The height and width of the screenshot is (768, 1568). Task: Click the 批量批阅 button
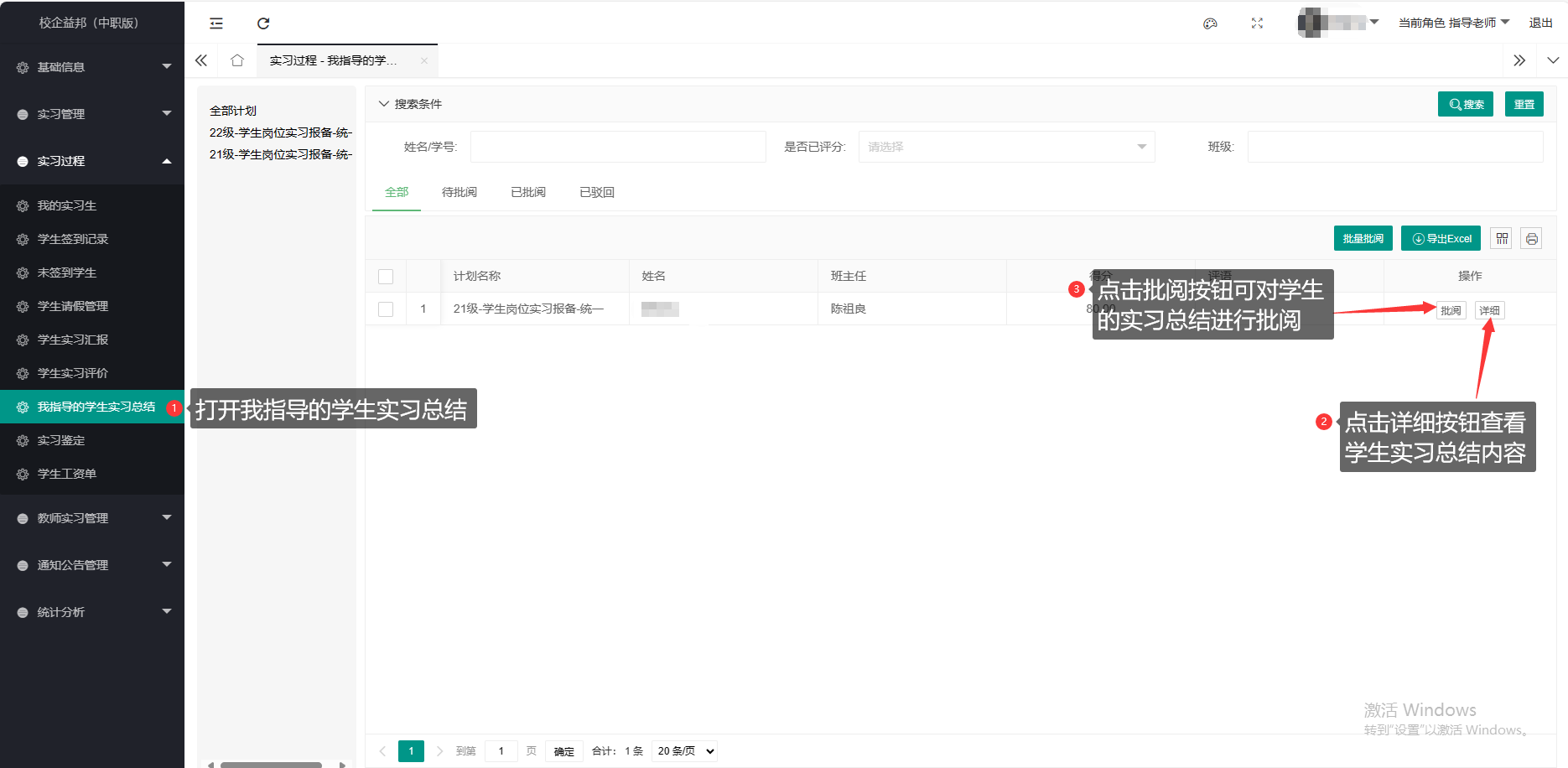[1363, 239]
